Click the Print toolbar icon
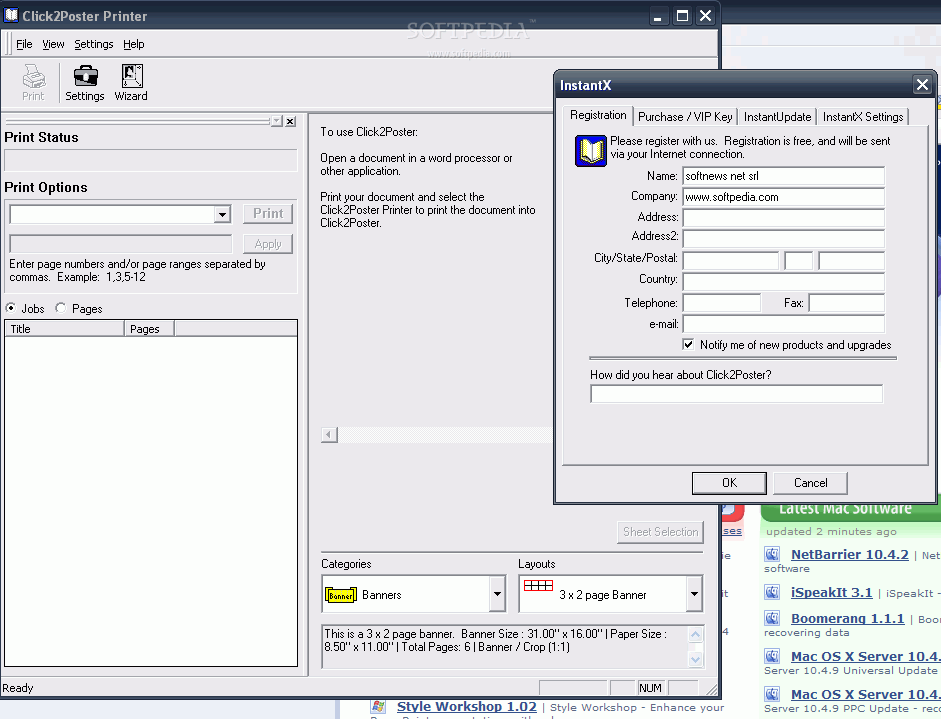The height and width of the screenshot is (719, 941). pos(34,83)
